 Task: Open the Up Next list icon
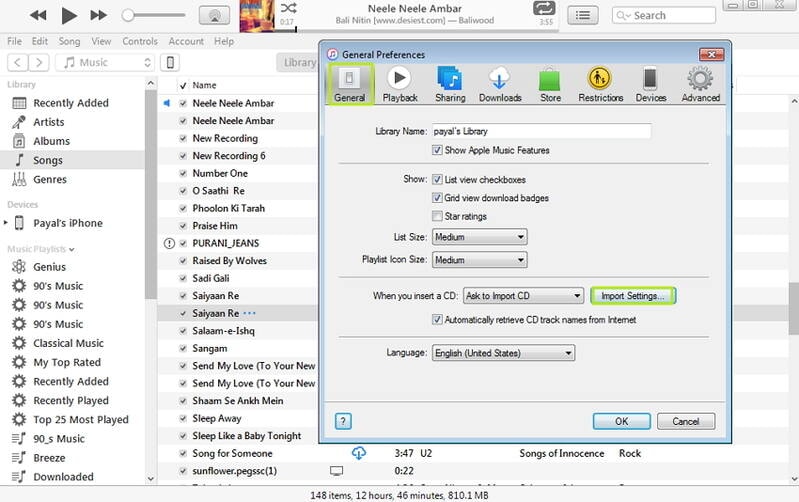point(582,15)
